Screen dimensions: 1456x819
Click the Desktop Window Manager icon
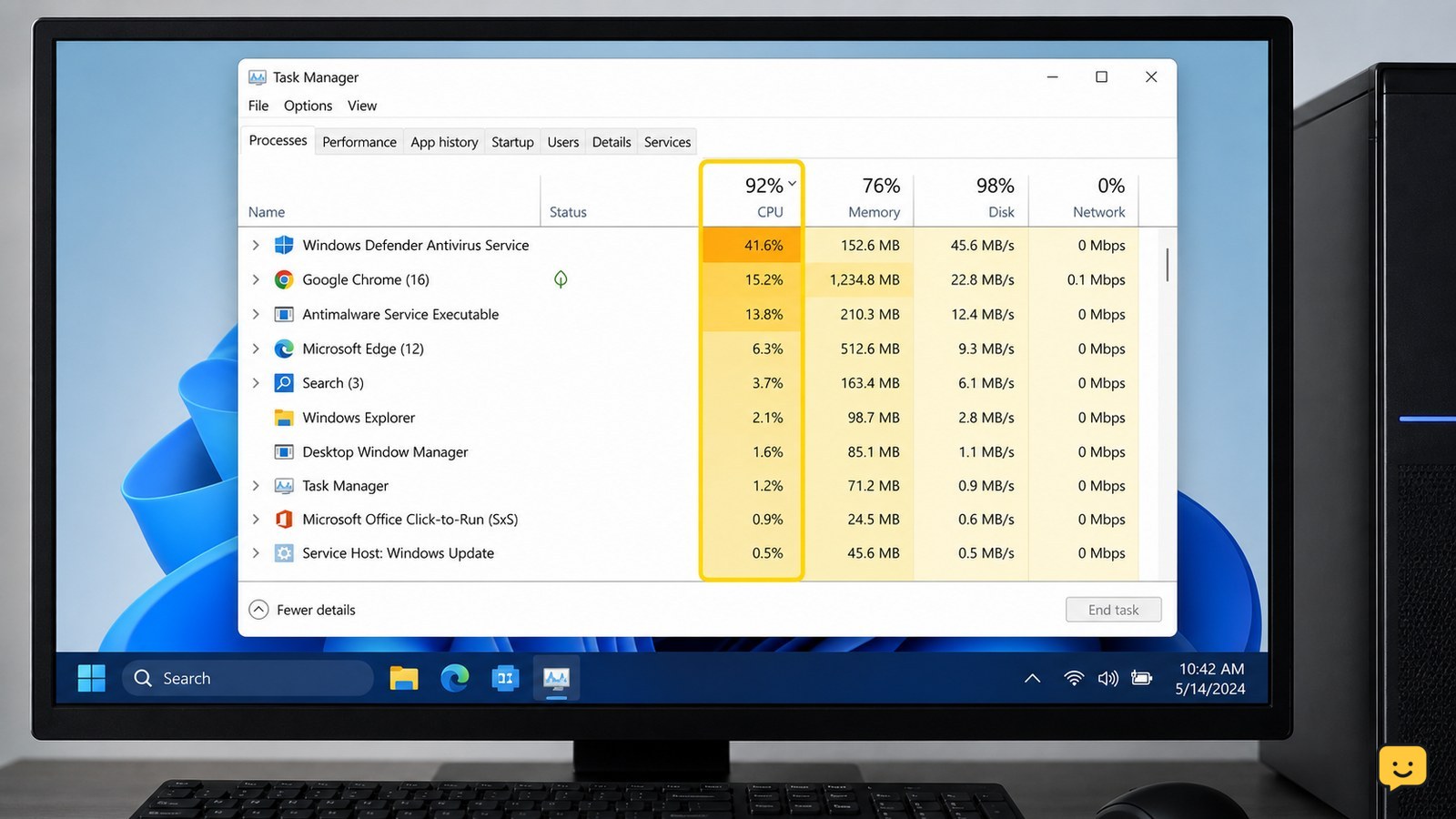[x=284, y=452]
